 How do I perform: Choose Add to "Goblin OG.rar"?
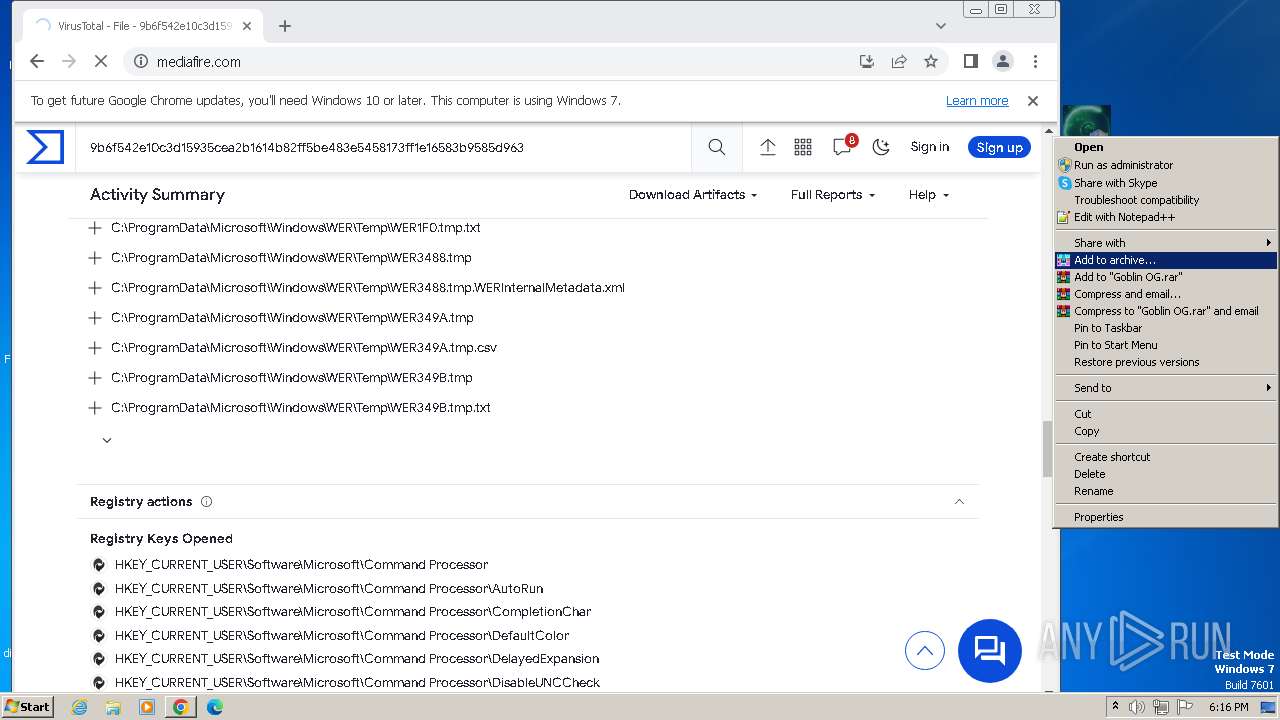1166,277
